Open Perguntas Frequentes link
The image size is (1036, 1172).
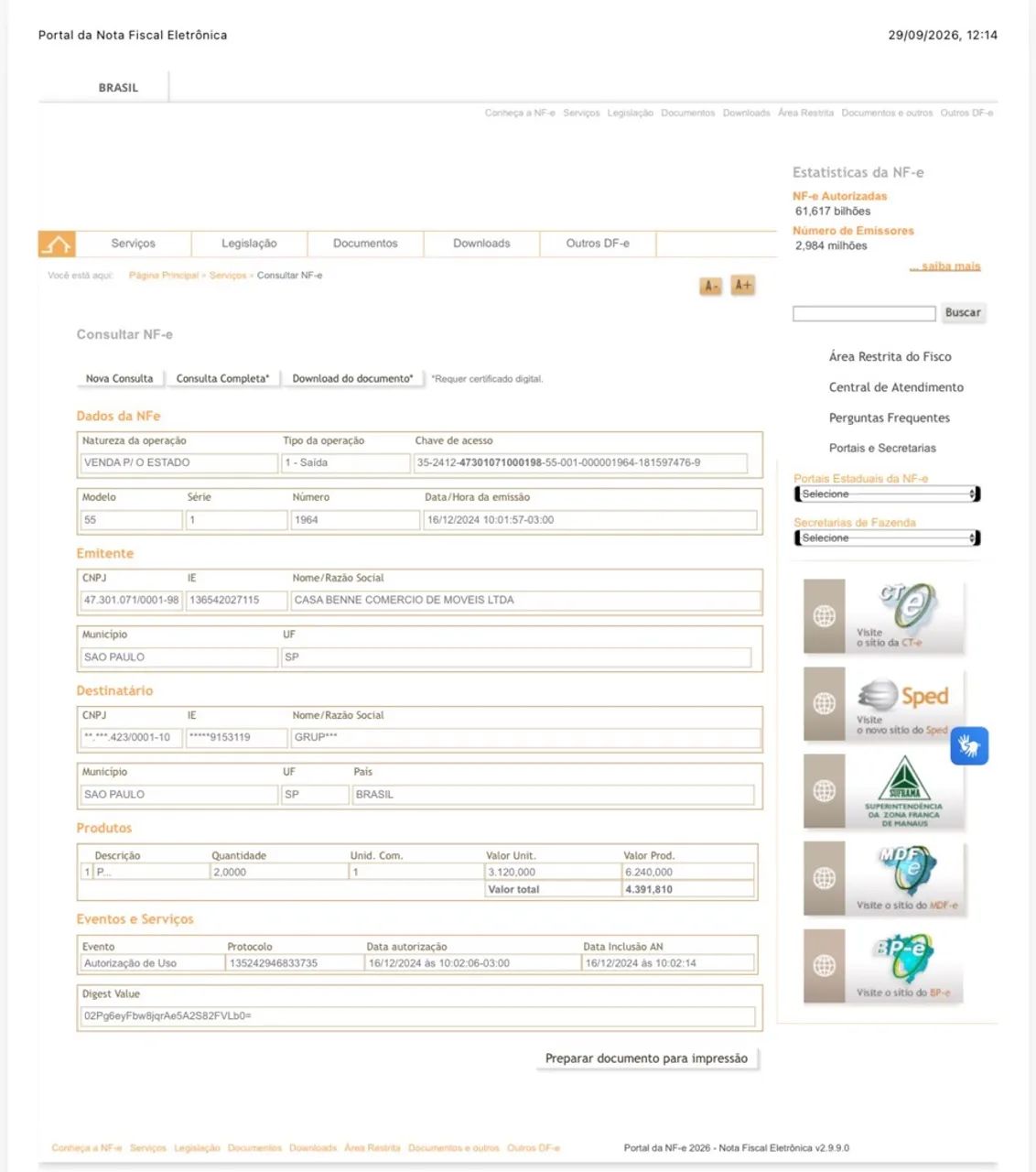[x=890, y=418]
